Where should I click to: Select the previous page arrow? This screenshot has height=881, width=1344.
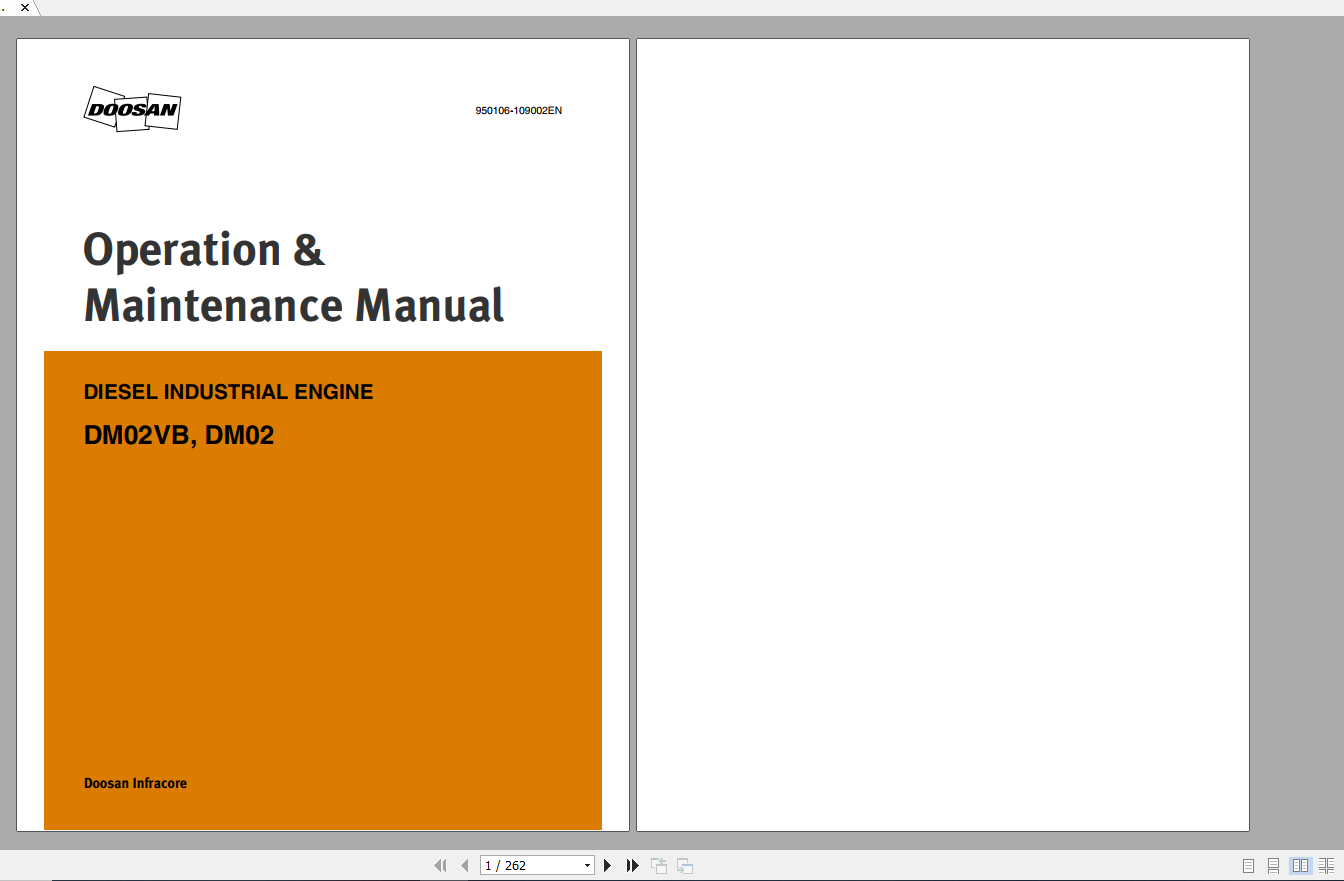tap(464, 865)
